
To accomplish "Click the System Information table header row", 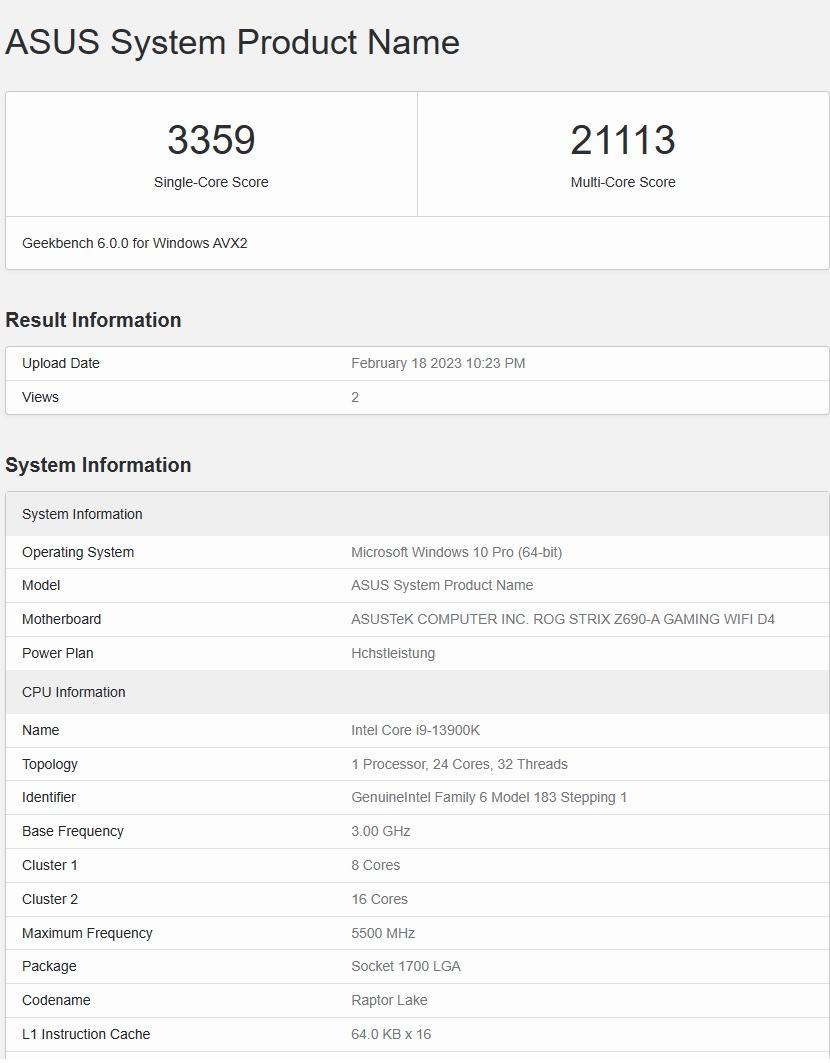I will [x=417, y=514].
